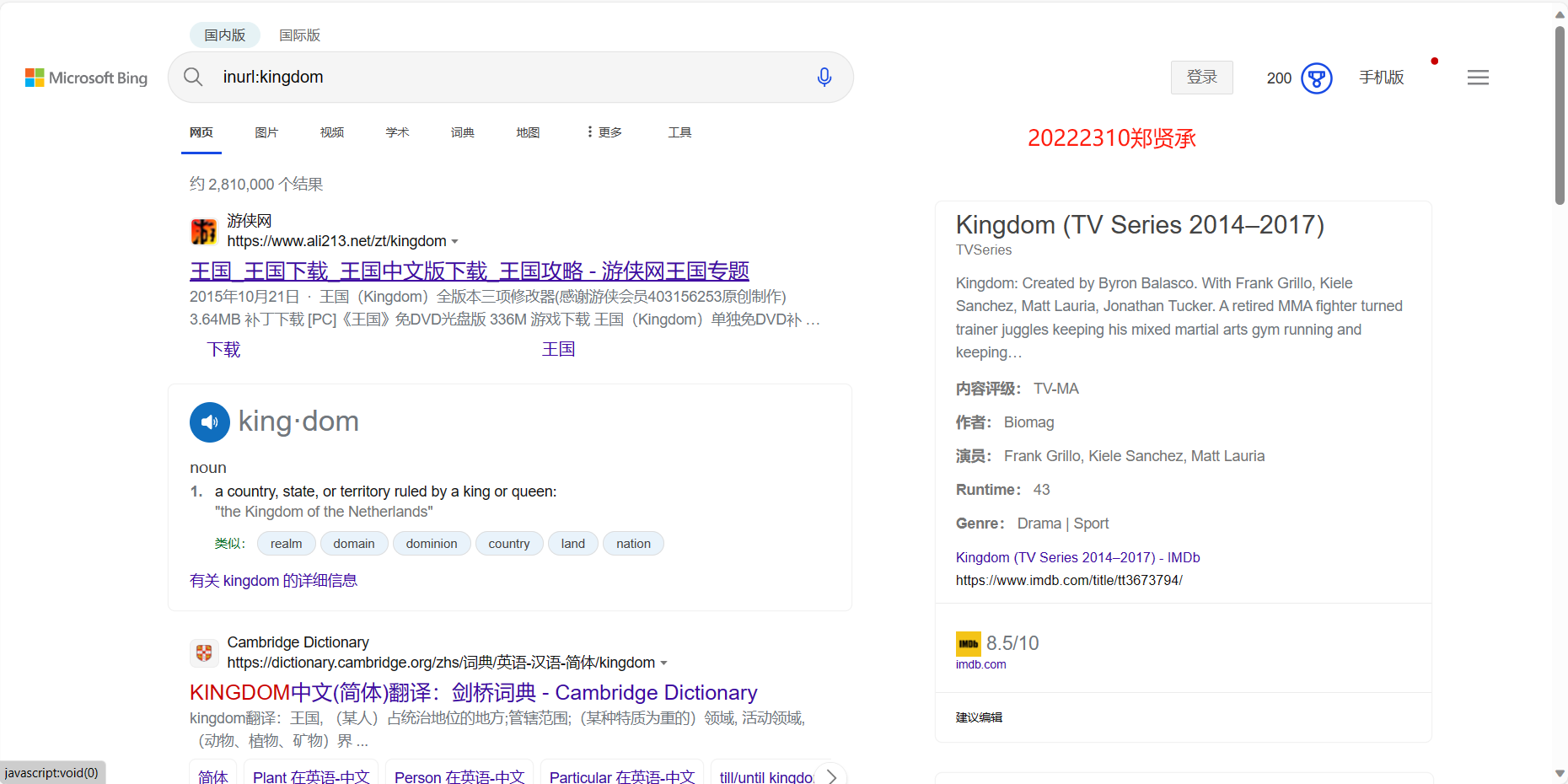Click the 约 2,810,000 个结果 count text
Viewport: 1568px width, 784px height.
point(256,184)
